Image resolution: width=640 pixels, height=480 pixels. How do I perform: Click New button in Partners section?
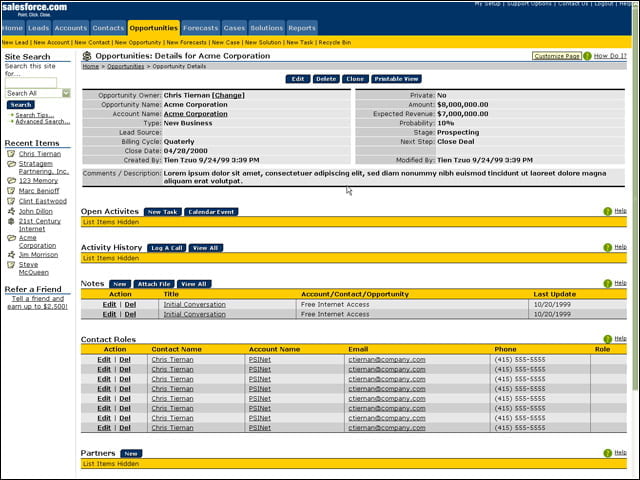(x=131, y=453)
